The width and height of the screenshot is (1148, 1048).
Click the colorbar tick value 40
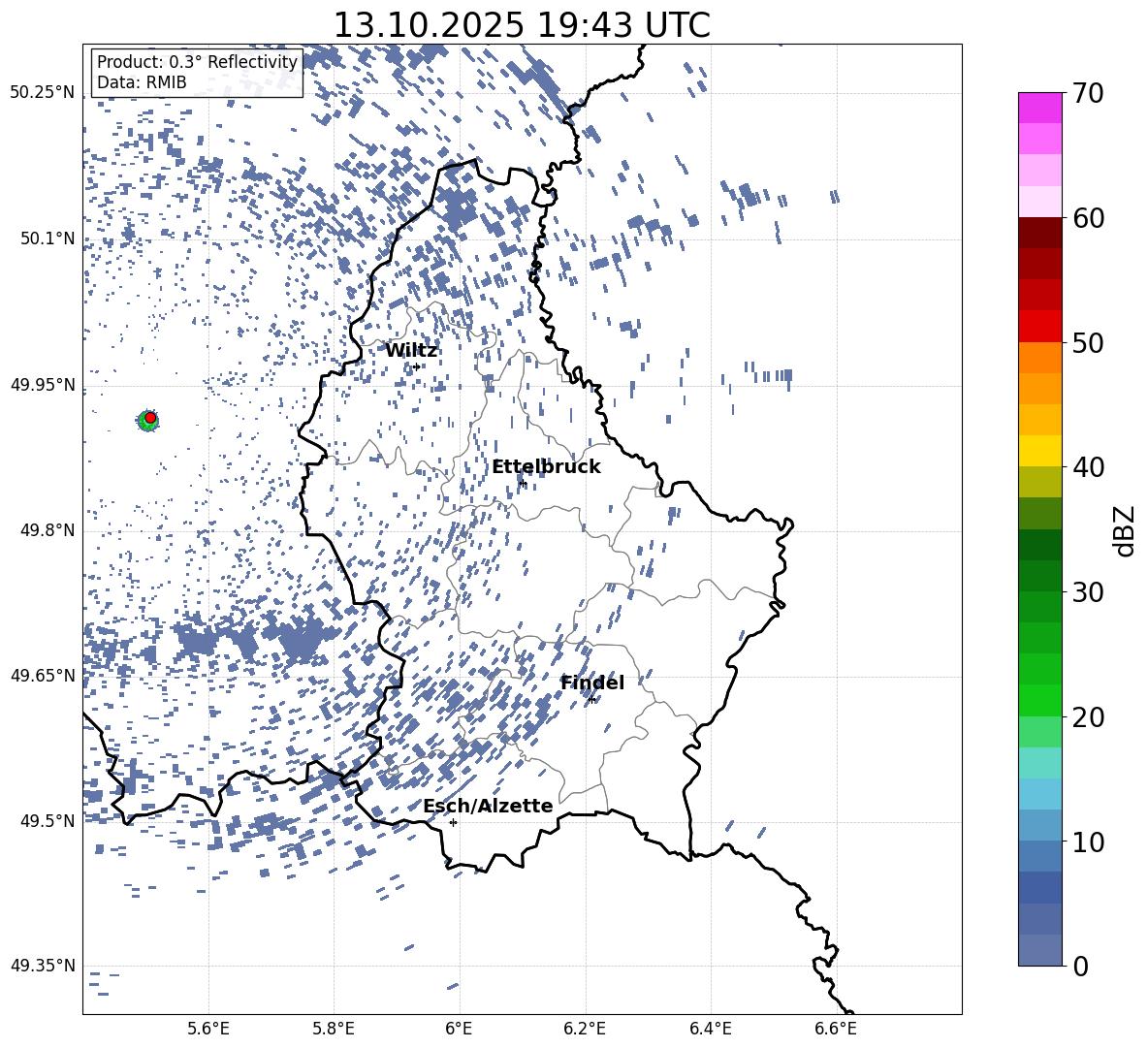[1088, 467]
